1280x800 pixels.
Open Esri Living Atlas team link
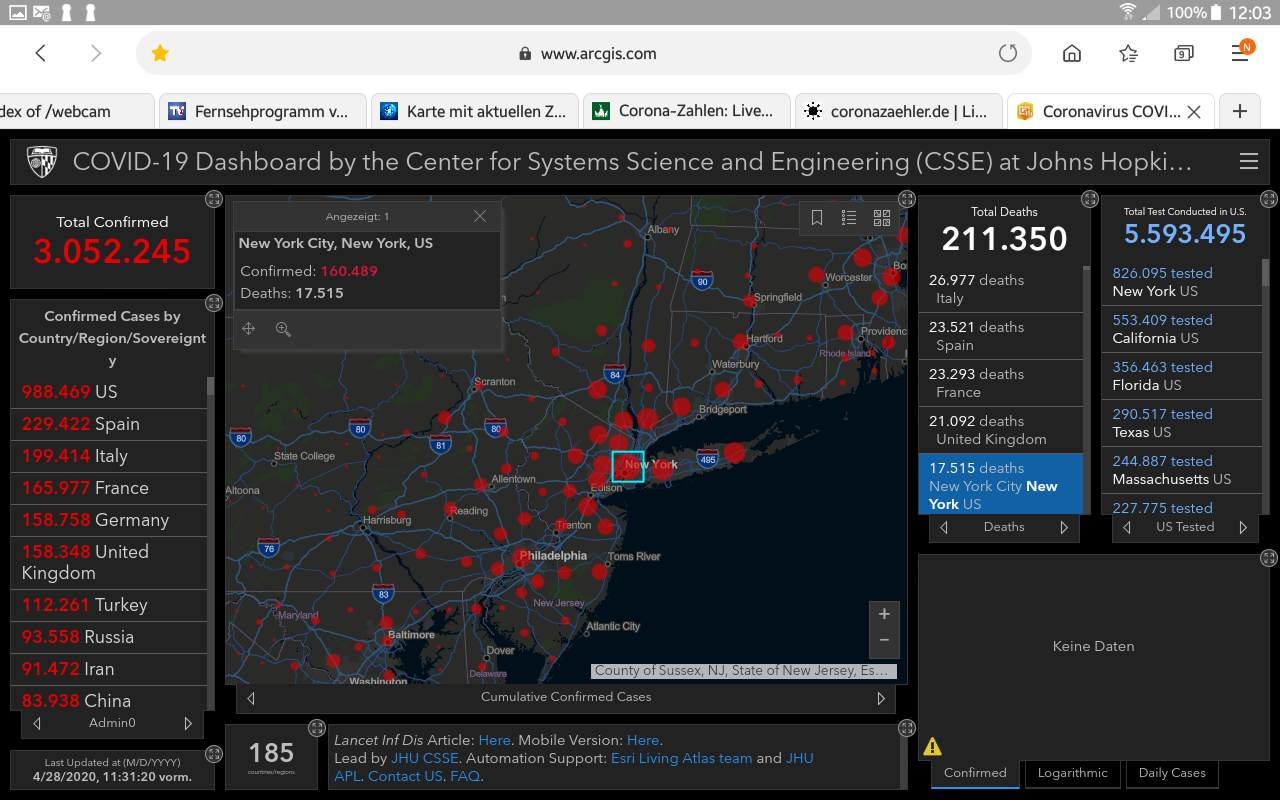click(681, 758)
